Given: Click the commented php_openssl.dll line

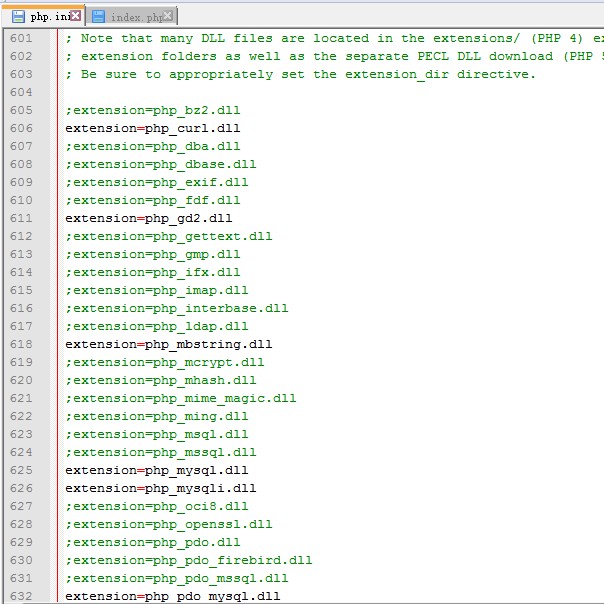Looking at the screenshot, I should 168,525.
